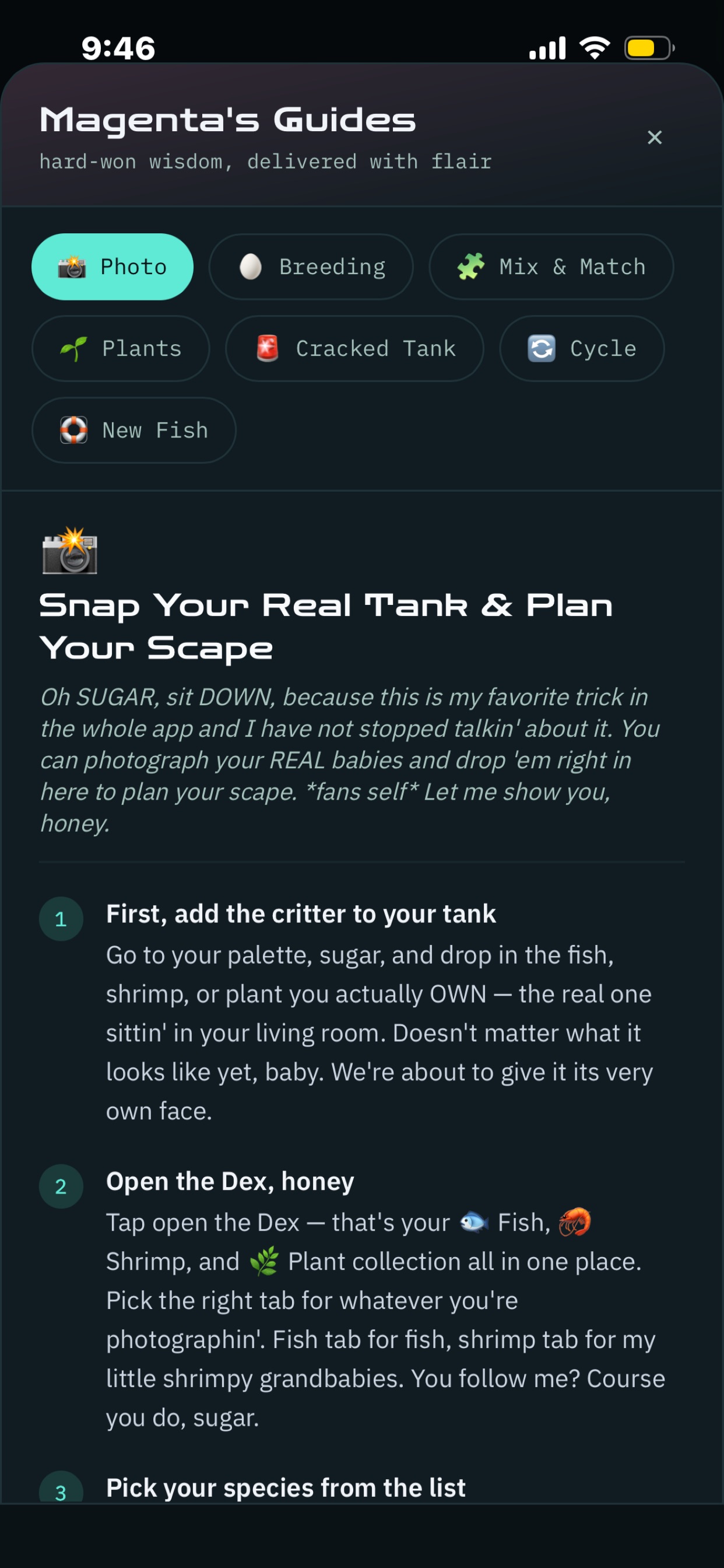Select the Photo guide tab
The width and height of the screenshot is (724, 1568).
(x=113, y=267)
